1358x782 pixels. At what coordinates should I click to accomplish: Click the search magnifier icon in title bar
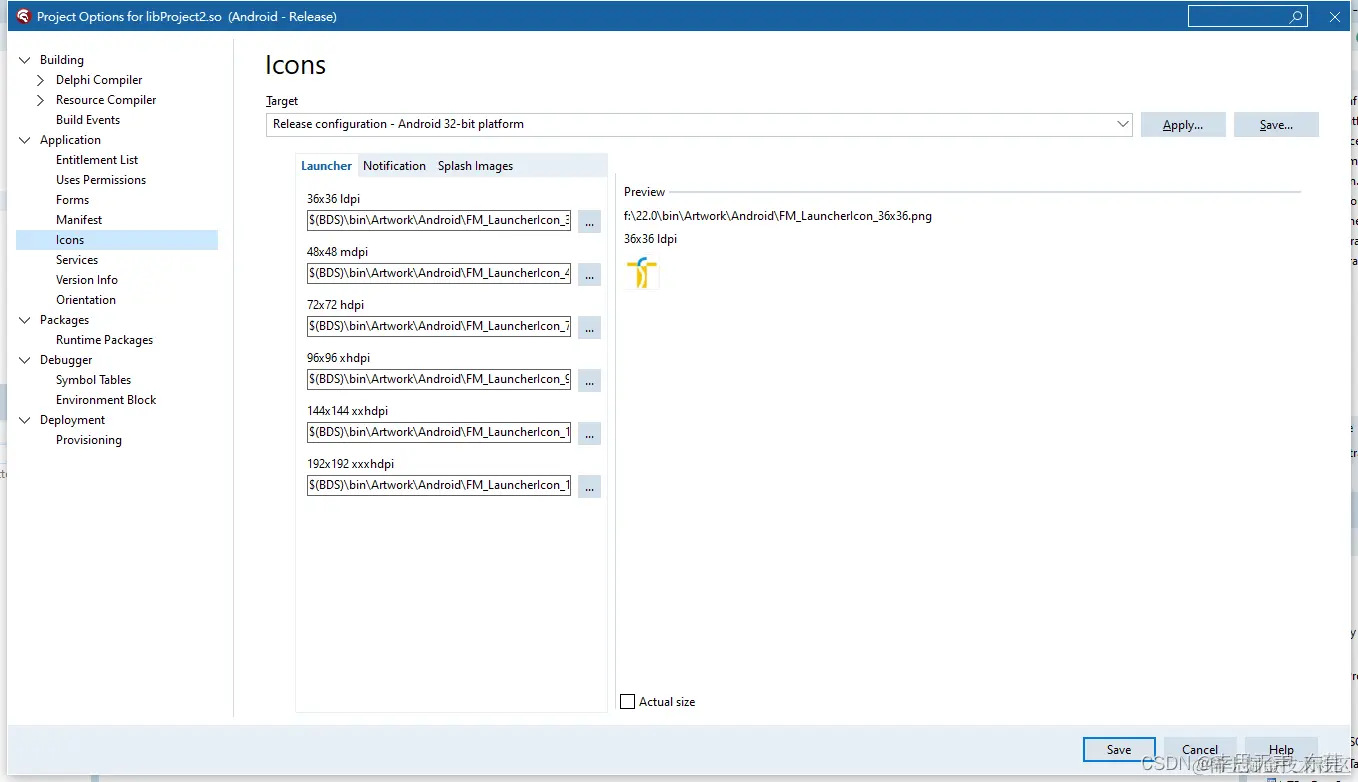tap(1296, 17)
